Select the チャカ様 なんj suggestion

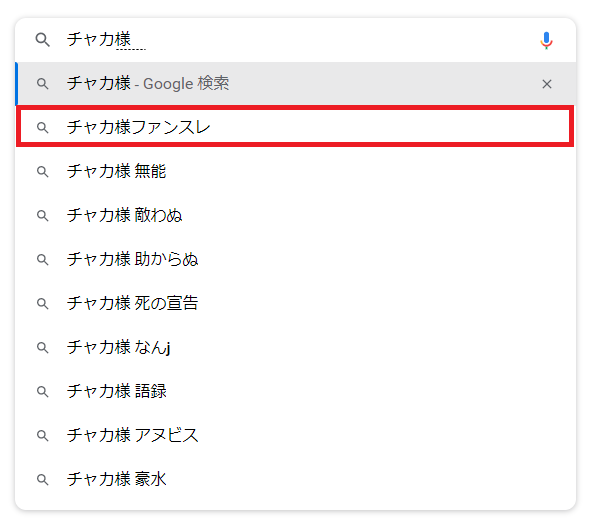click(296, 347)
